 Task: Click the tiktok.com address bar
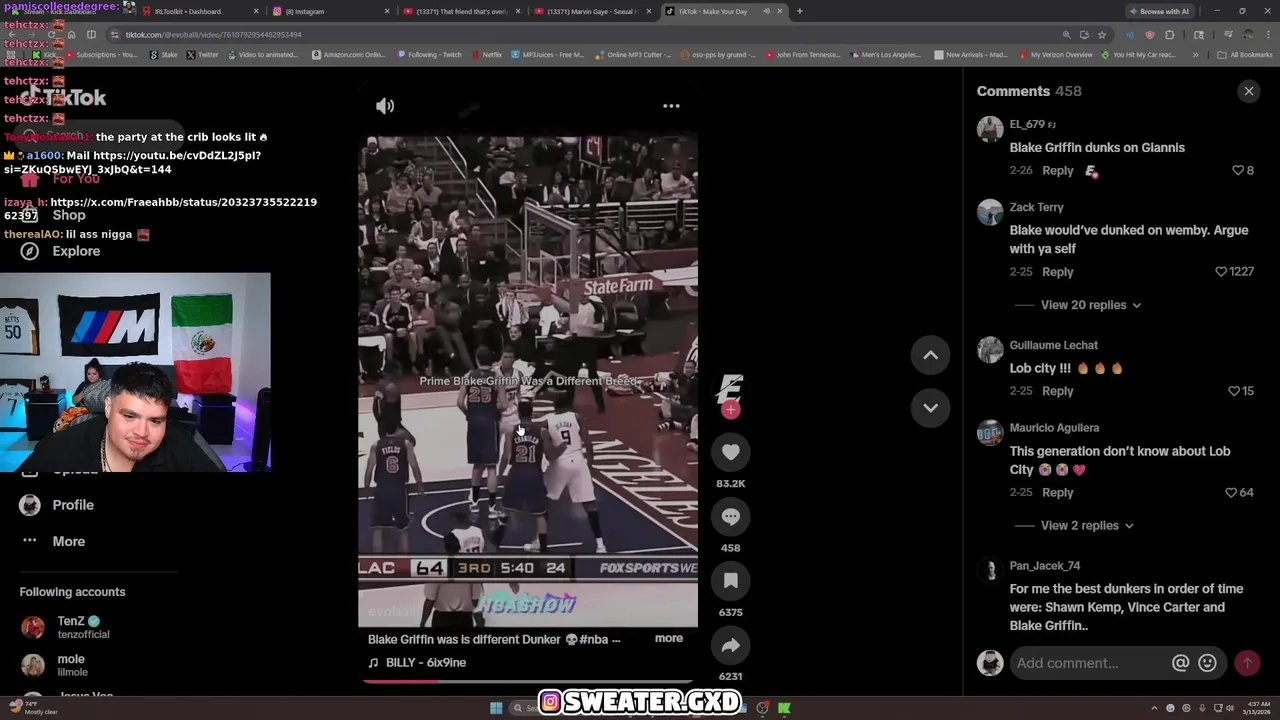point(580,34)
